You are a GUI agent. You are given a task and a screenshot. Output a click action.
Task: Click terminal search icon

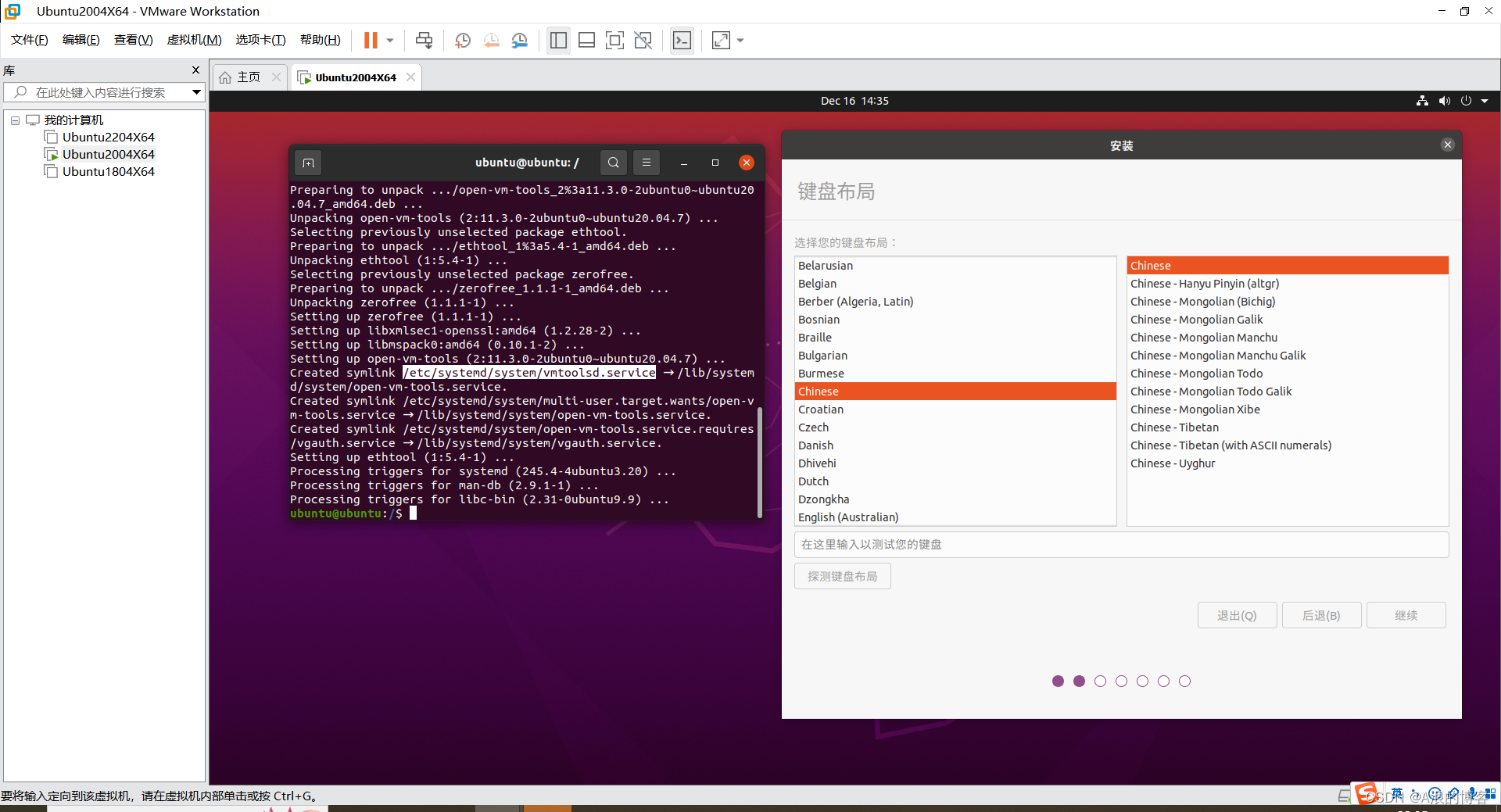614,163
